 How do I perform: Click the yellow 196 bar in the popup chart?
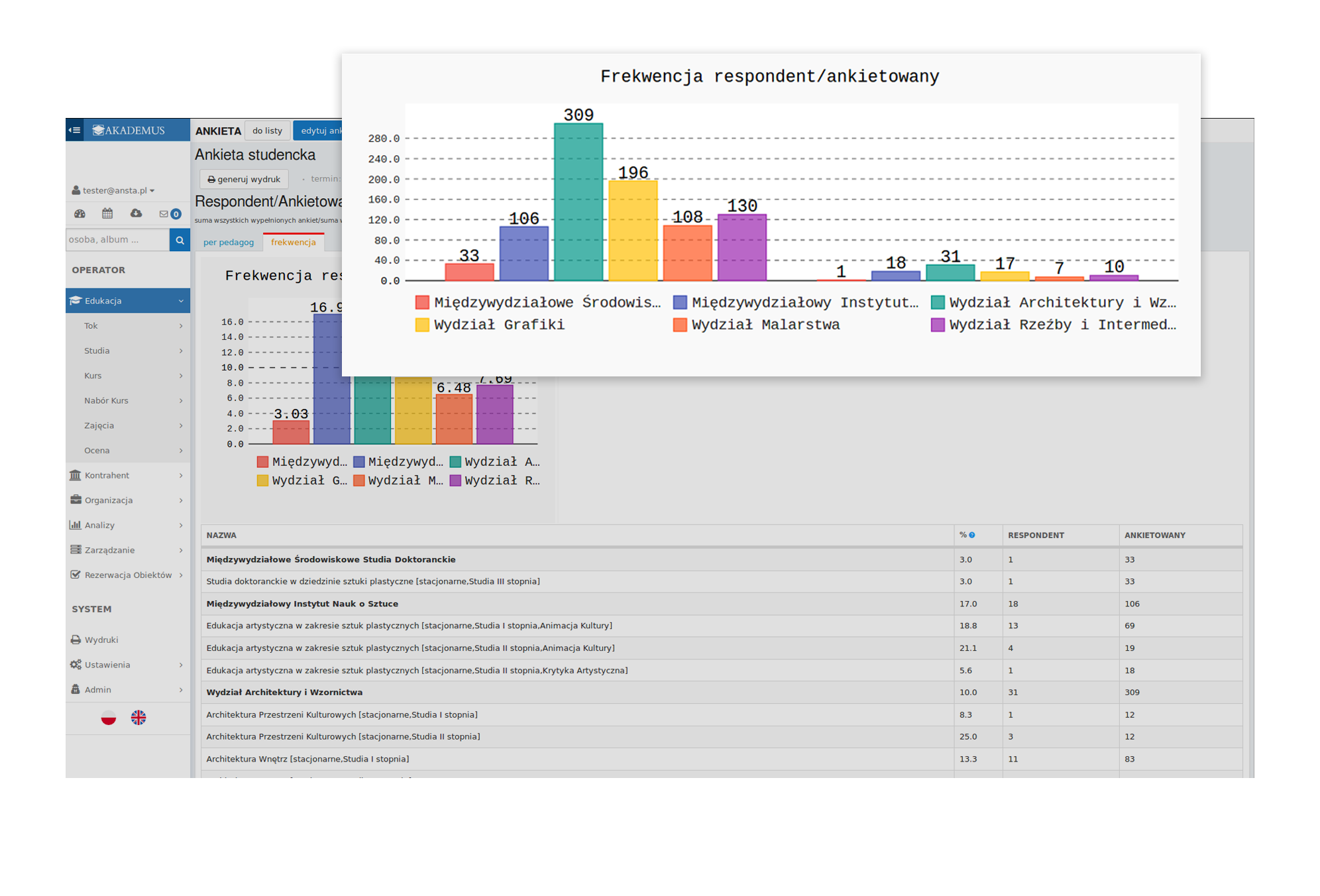633,231
